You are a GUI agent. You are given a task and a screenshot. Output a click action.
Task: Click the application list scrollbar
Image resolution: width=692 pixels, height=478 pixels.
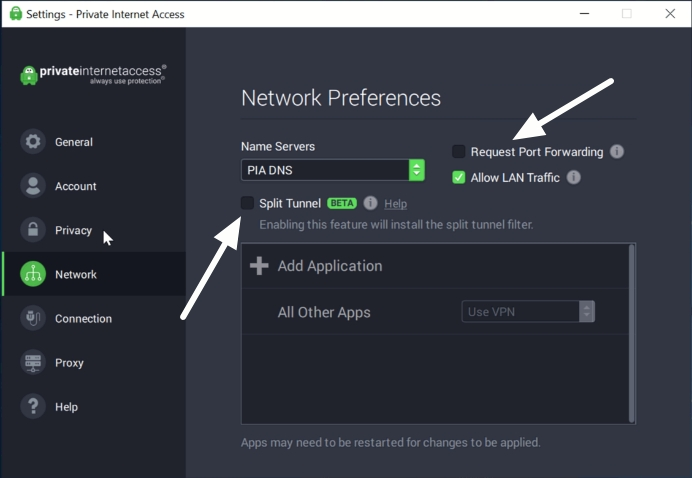pyautogui.click(x=632, y=334)
